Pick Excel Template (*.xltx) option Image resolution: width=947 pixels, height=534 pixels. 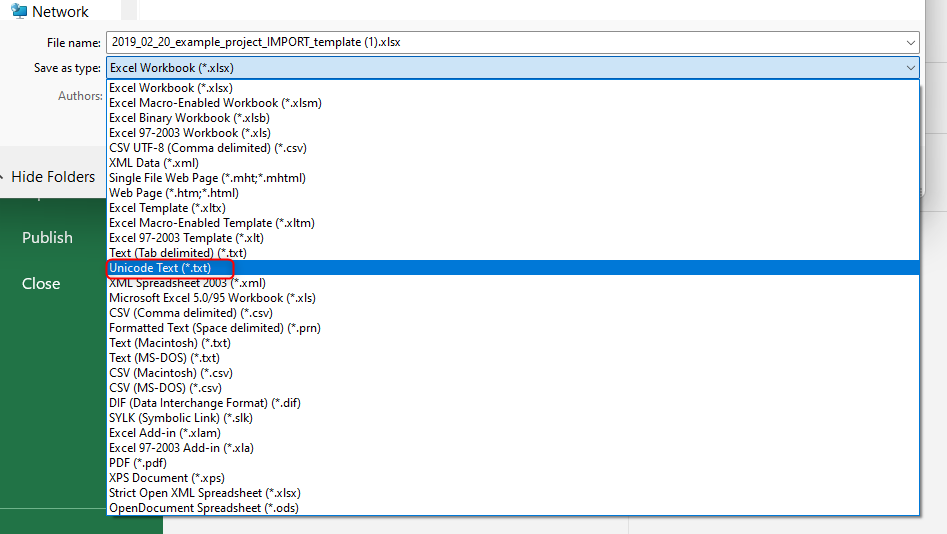click(165, 208)
